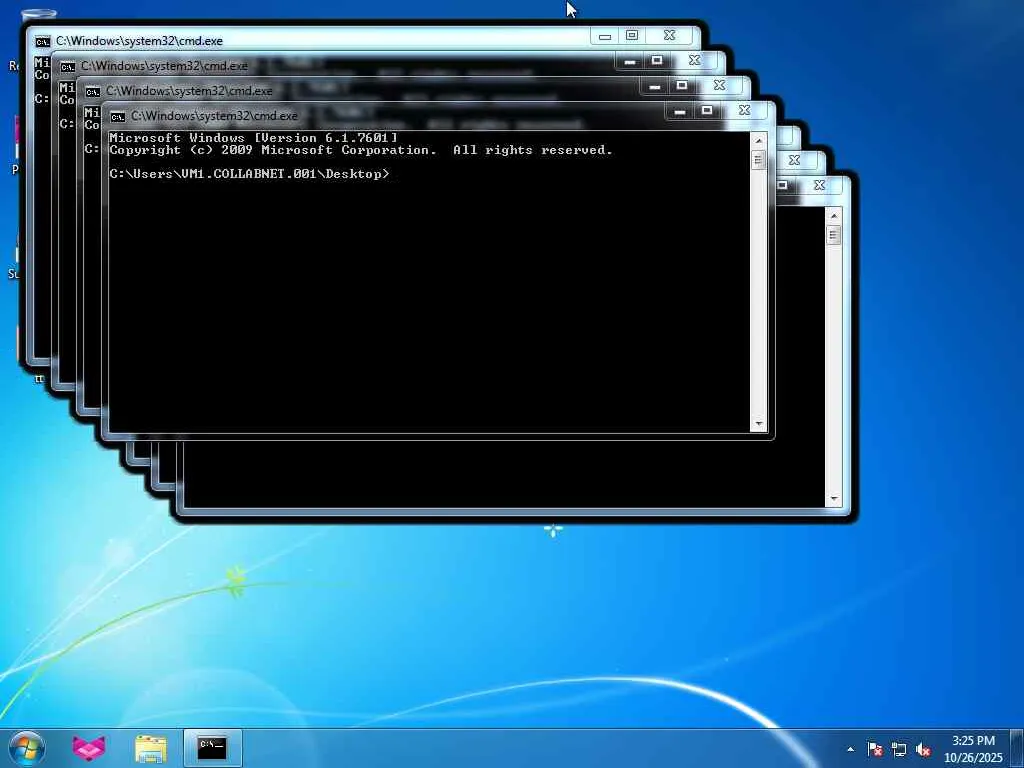Click scrollbar thumb of the bottom-right-most cmd window
1024x768 pixels.
point(833,235)
